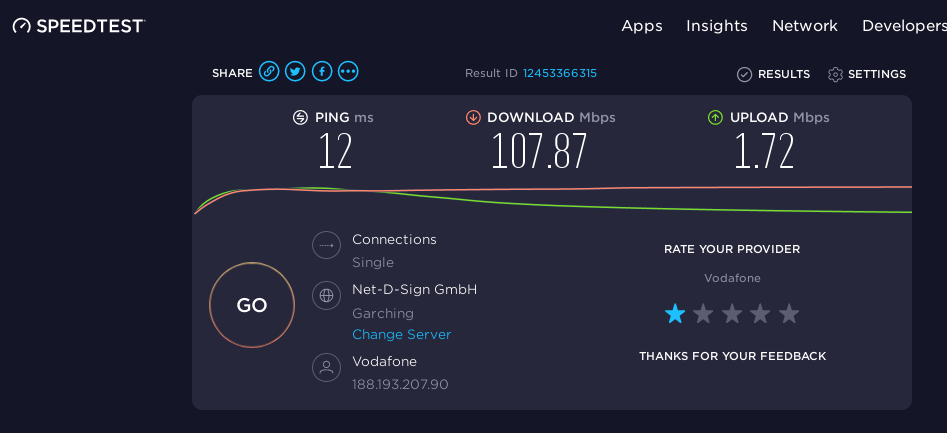Click the Change Server link

point(402,335)
